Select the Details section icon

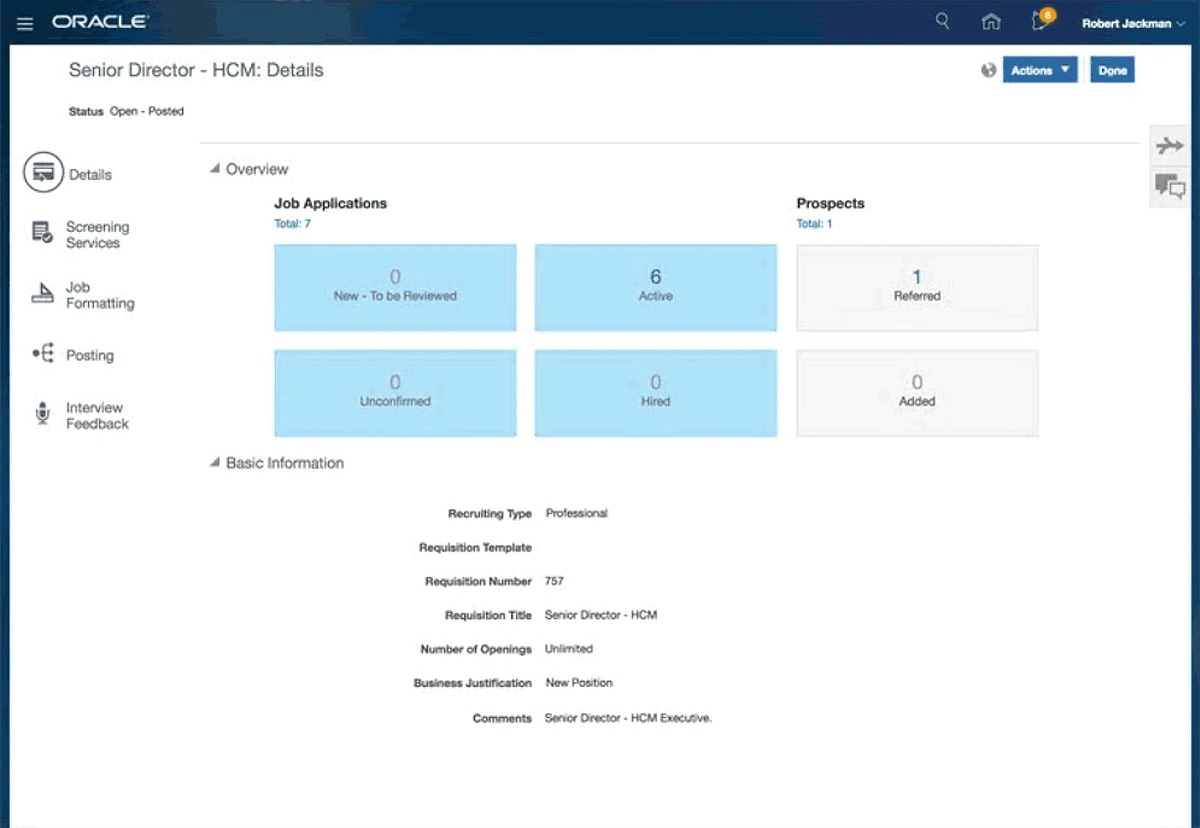[43, 173]
